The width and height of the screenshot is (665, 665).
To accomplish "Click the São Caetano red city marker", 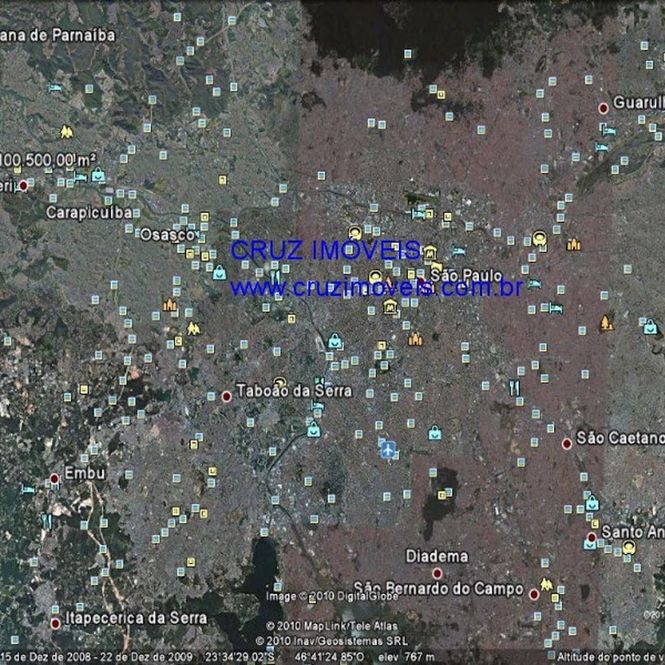I will (x=567, y=444).
